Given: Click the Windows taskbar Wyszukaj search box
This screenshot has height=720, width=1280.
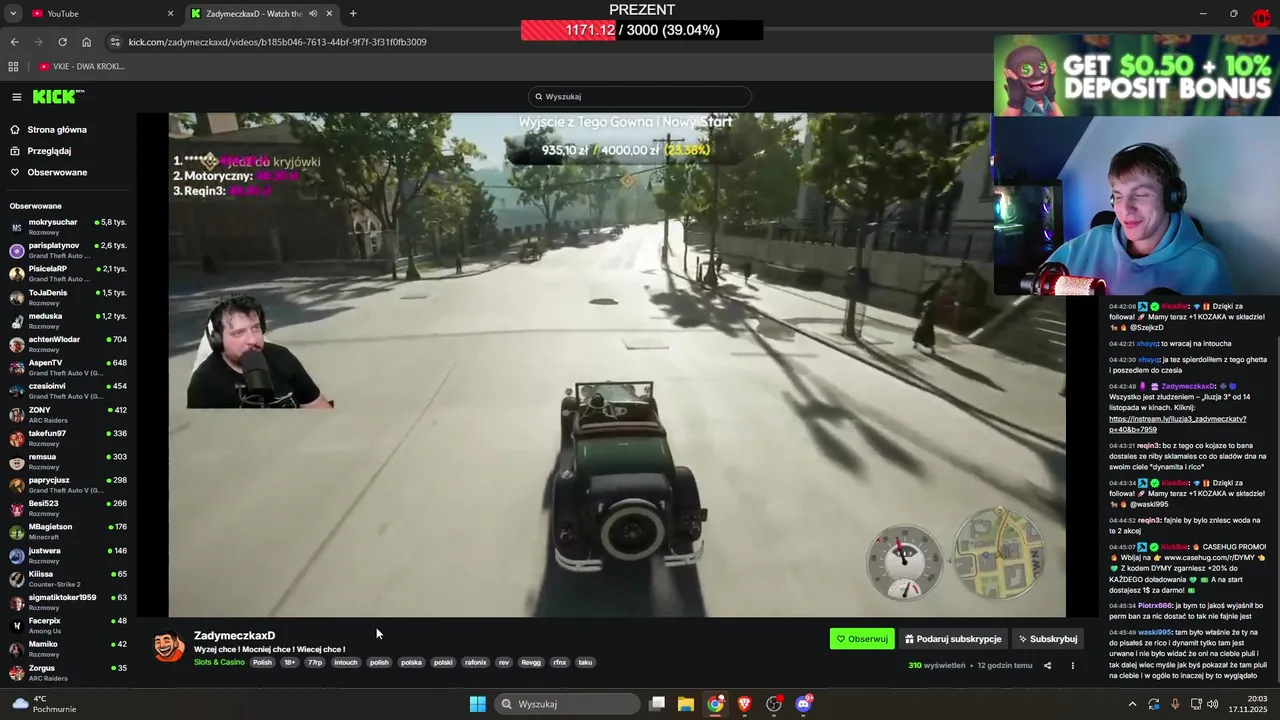Looking at the screenshot, I should (x=567, y=704).
